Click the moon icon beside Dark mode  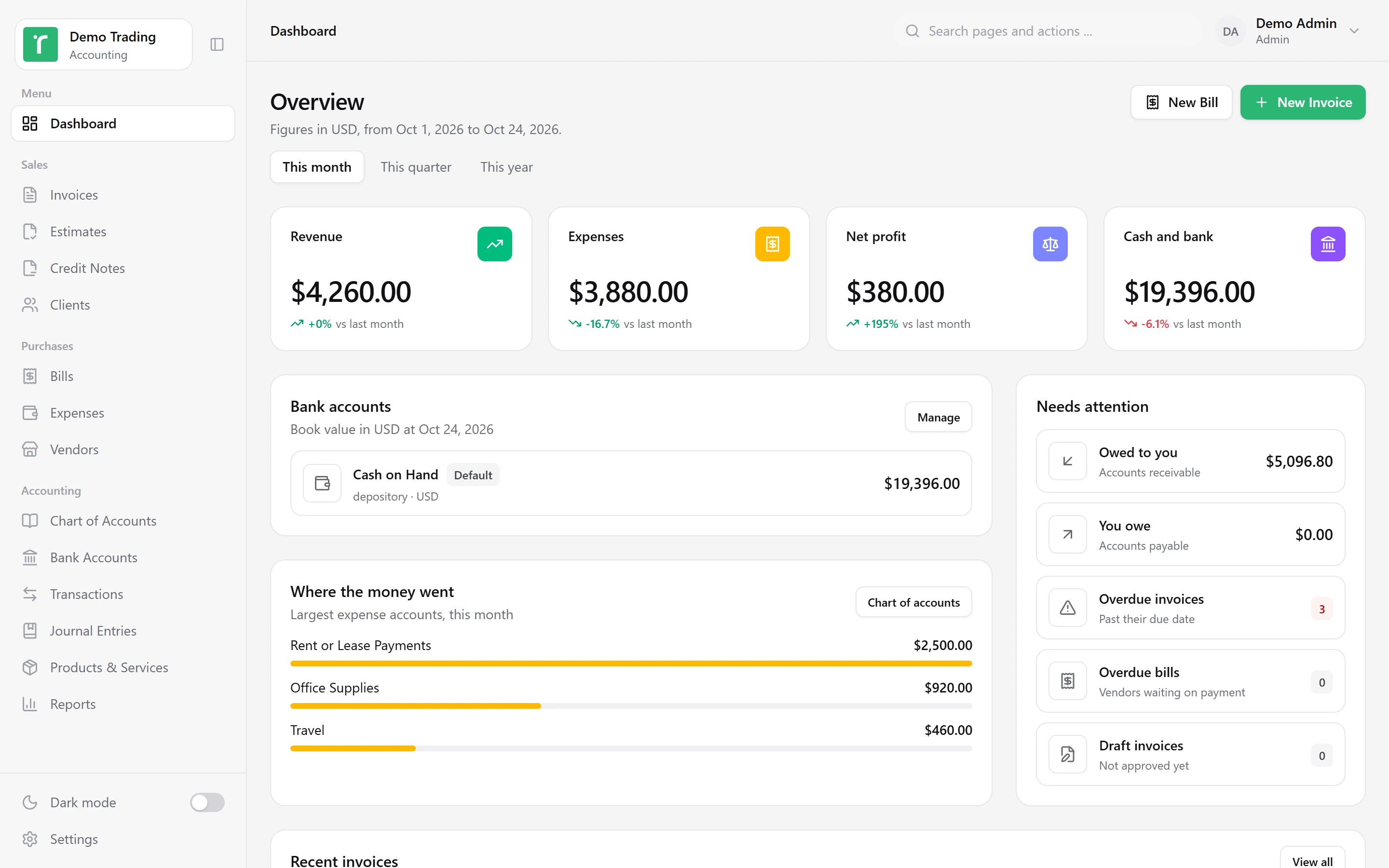[30, 802]
